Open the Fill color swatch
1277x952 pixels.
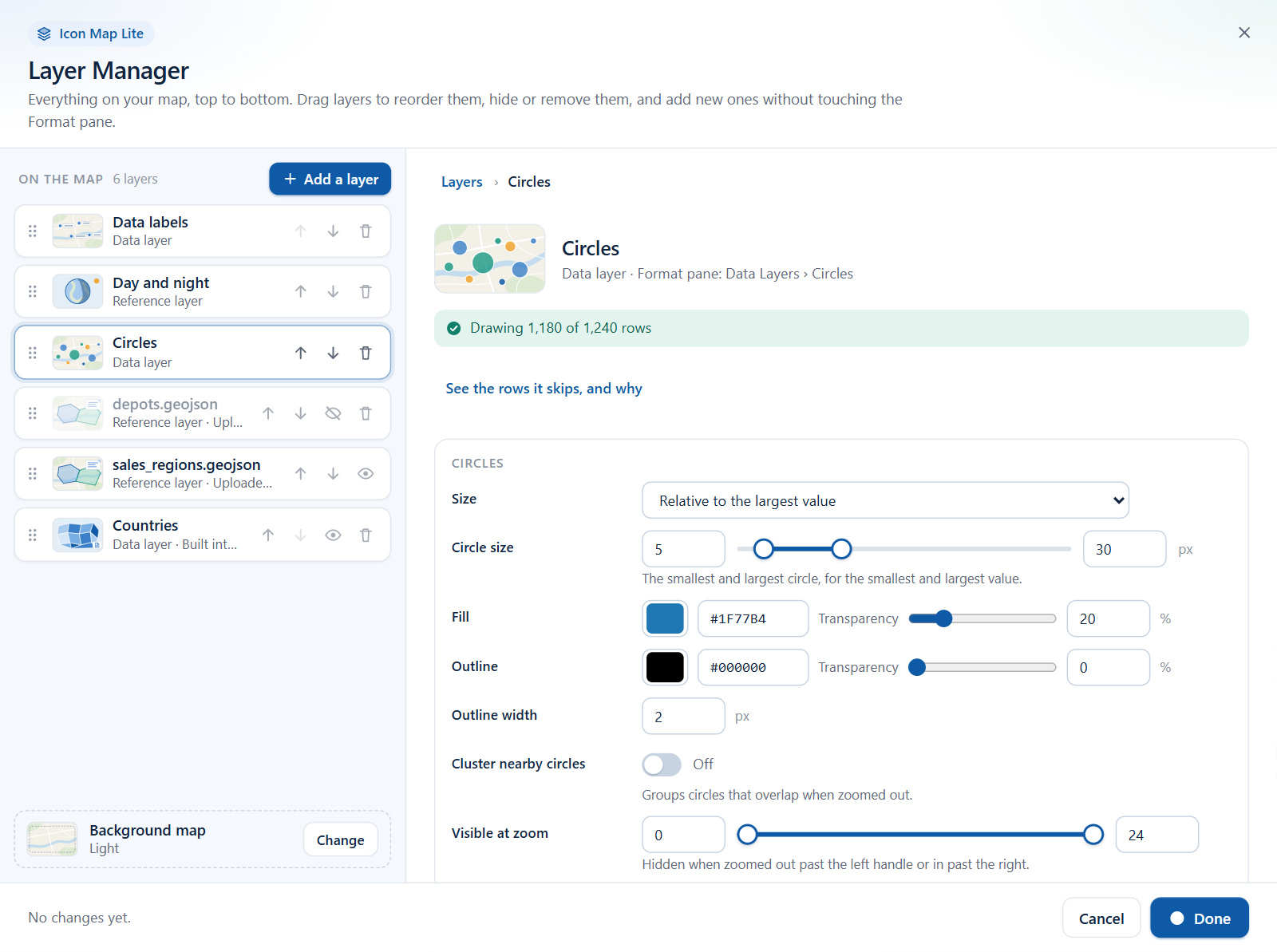coord(665,618)
